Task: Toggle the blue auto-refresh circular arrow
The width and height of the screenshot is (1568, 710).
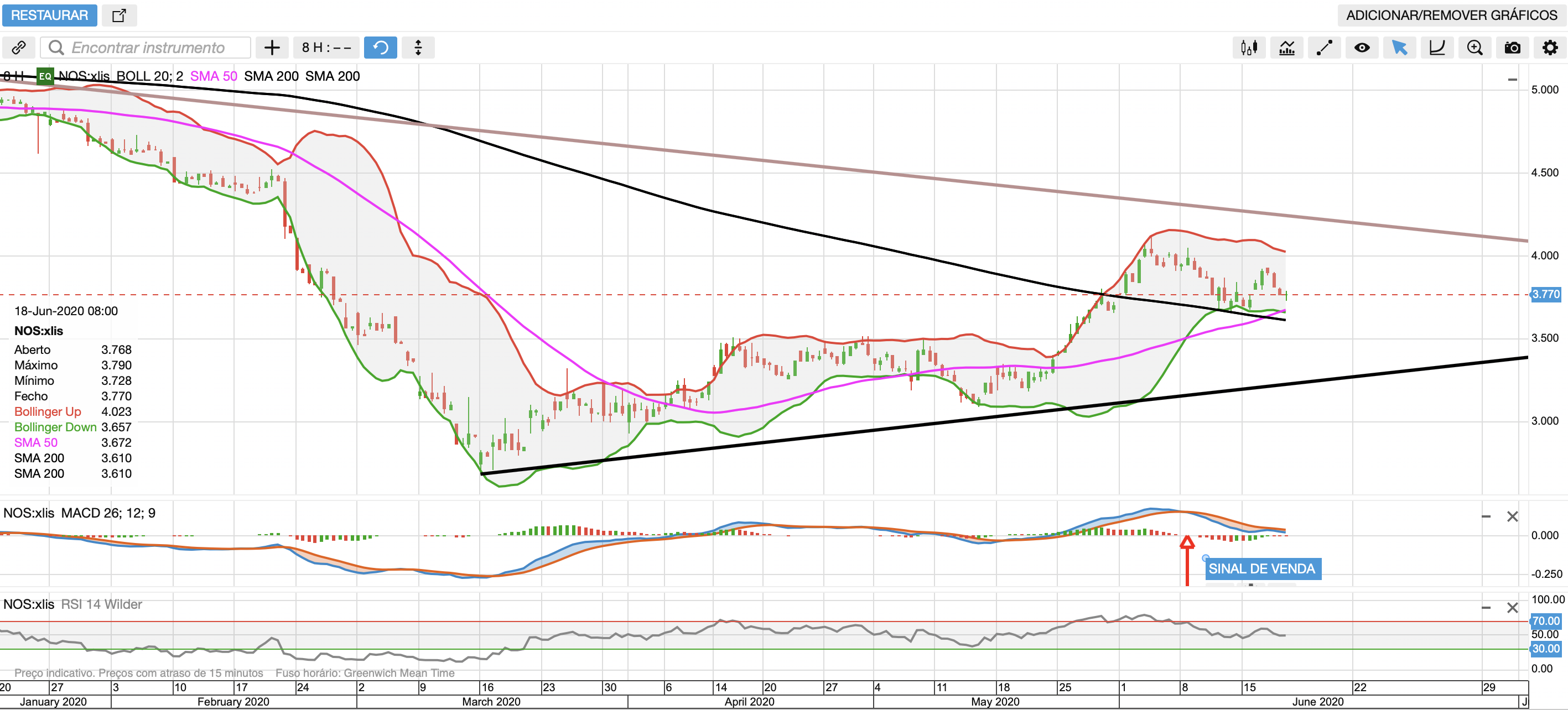Action: [x=381, y=48]
